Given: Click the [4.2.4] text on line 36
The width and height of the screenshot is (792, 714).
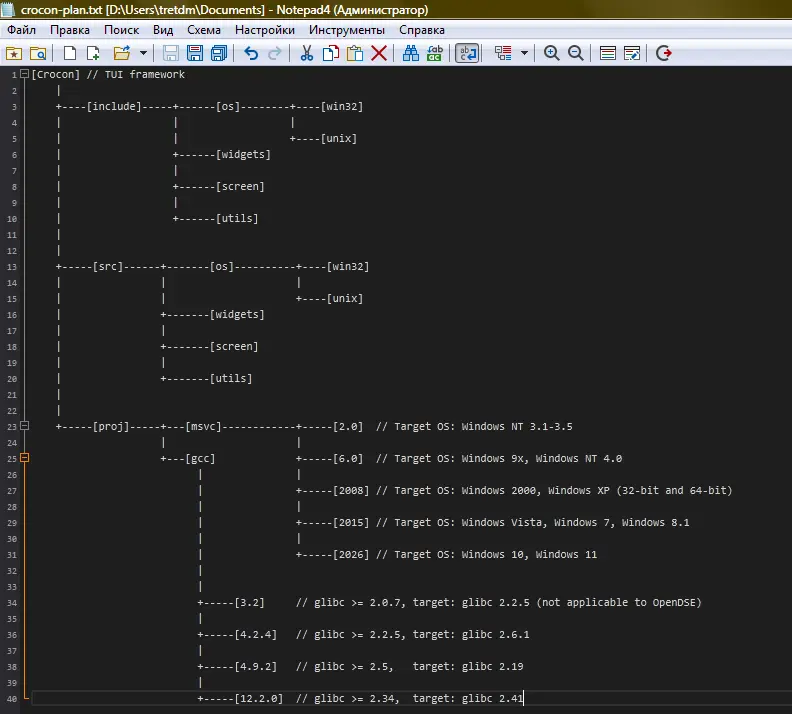Looking at the screenshot, I should (256, 635).
